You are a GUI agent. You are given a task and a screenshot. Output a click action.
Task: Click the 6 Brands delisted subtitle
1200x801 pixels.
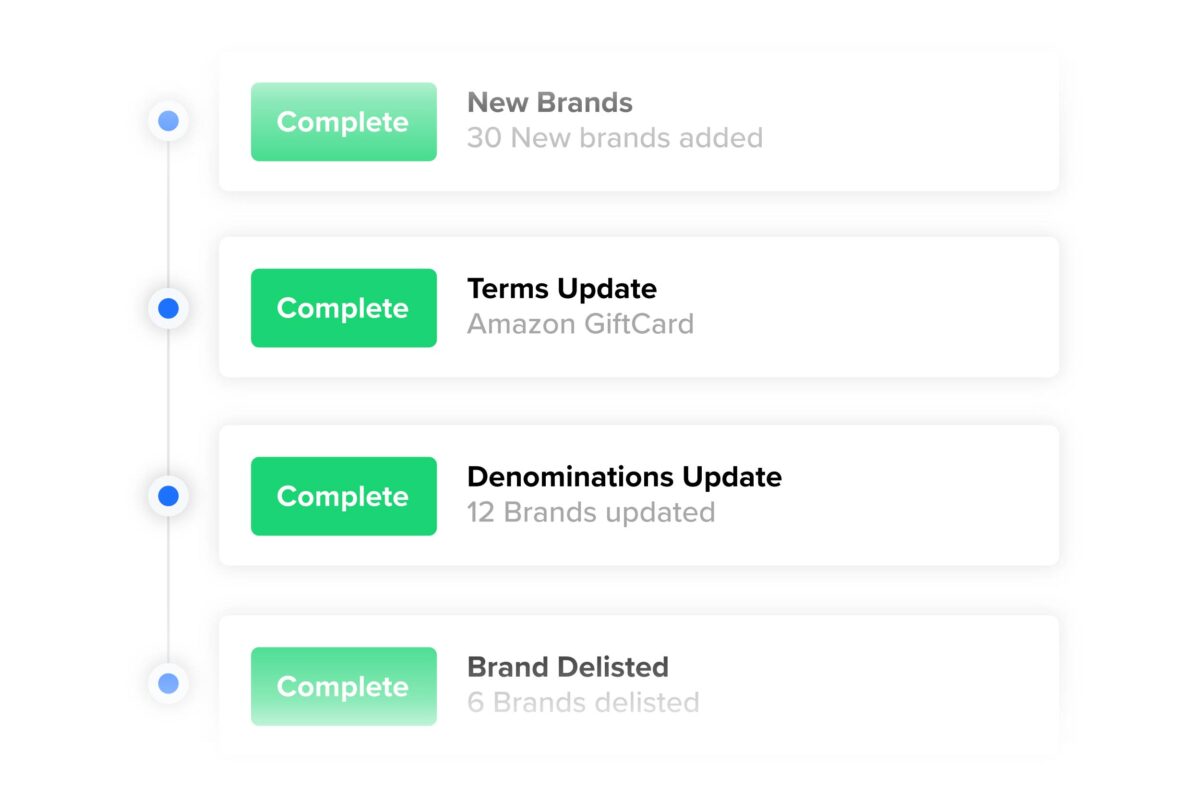(x=583, y=702)
